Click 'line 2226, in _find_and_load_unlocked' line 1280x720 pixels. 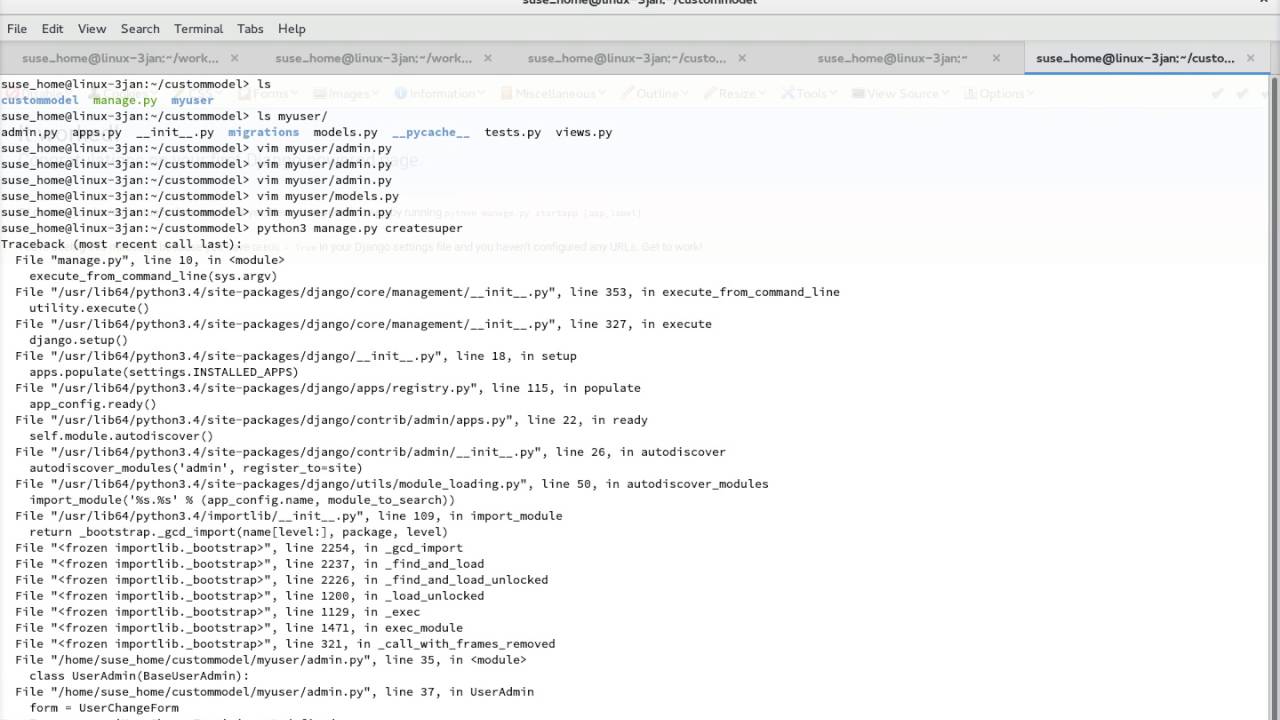tap(281, 580)
